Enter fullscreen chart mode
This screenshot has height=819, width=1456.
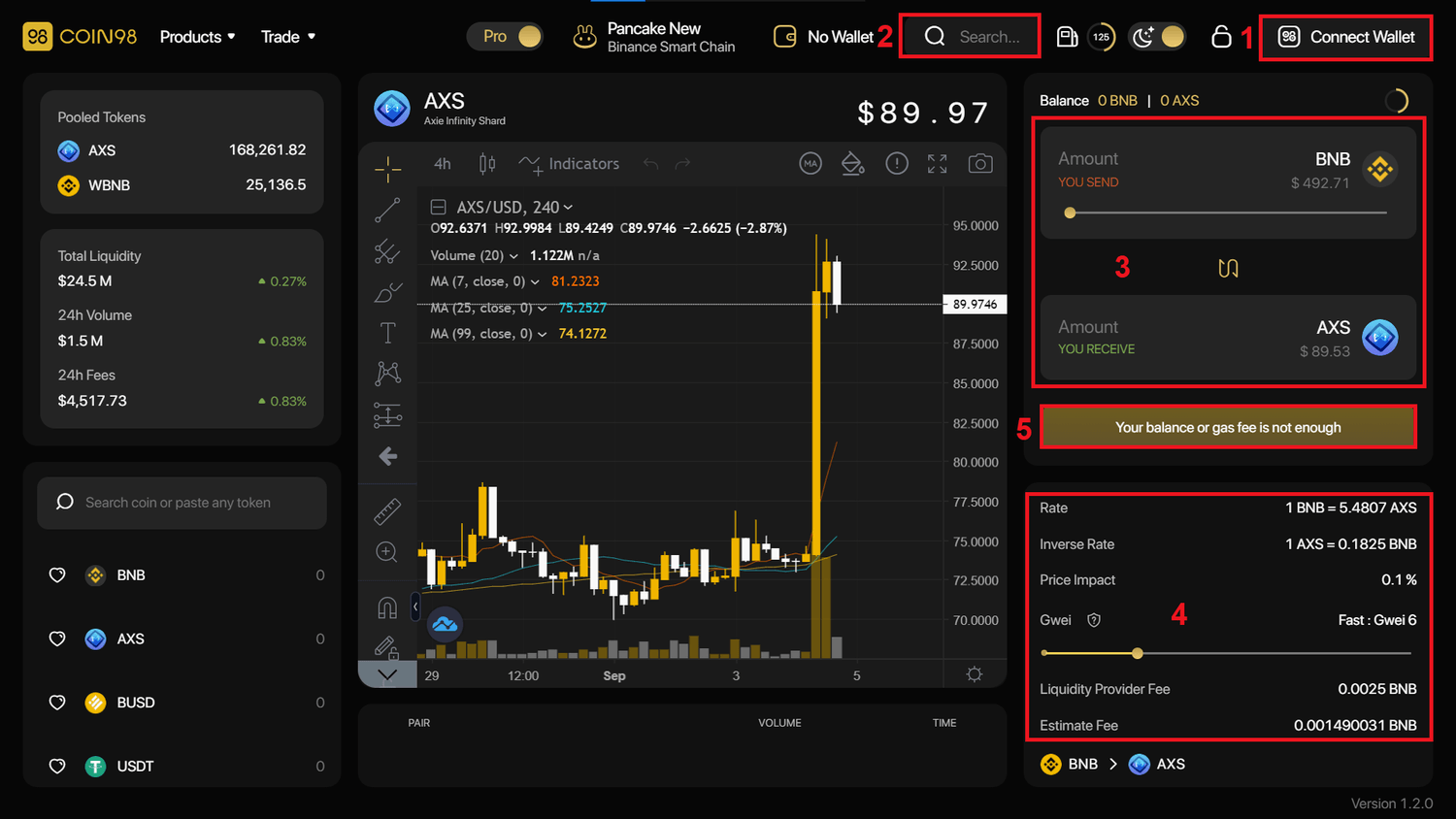(x=937, y=164)
